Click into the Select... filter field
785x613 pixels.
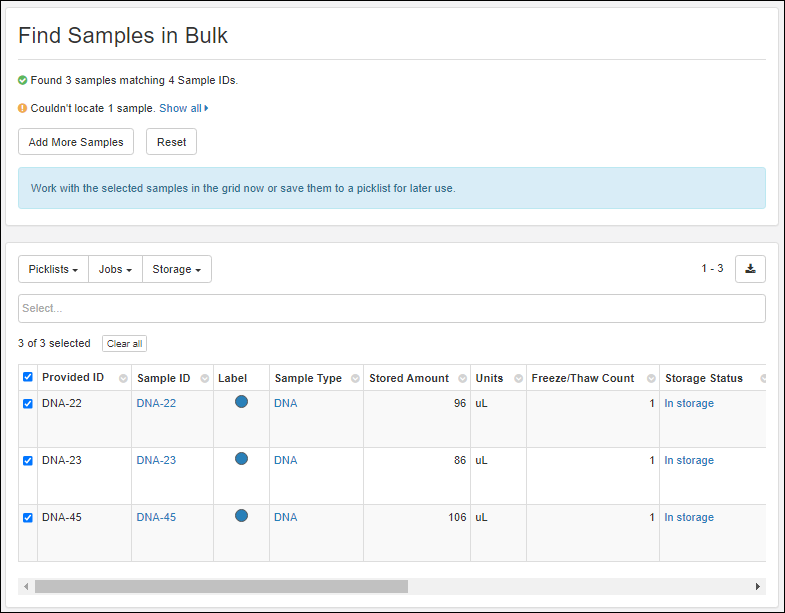(391, 308)
